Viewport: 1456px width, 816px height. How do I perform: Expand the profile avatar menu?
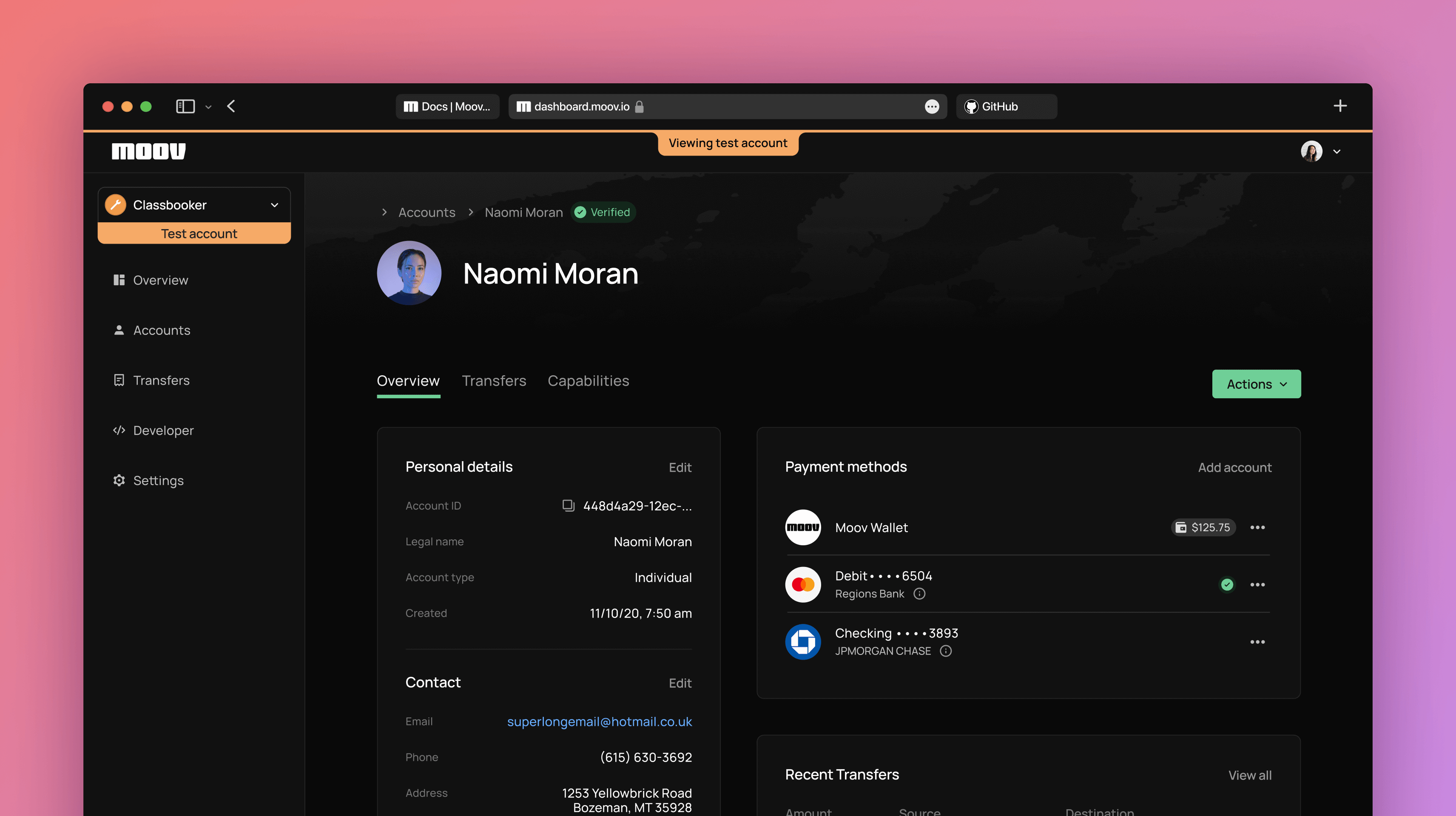pyautogui.click(x=1322, y=151)
